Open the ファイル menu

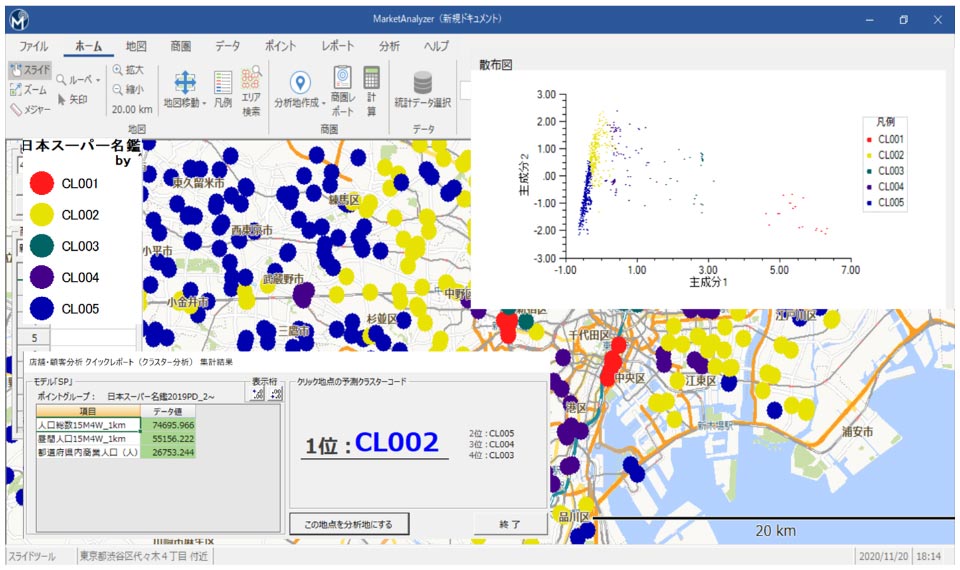[x=34, y=46]
